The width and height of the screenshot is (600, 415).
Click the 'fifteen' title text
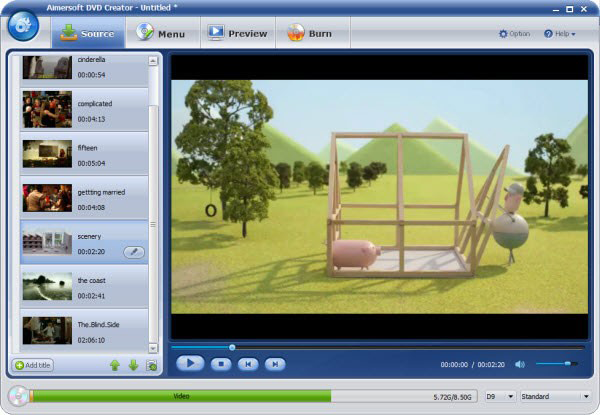coord(87,148)
